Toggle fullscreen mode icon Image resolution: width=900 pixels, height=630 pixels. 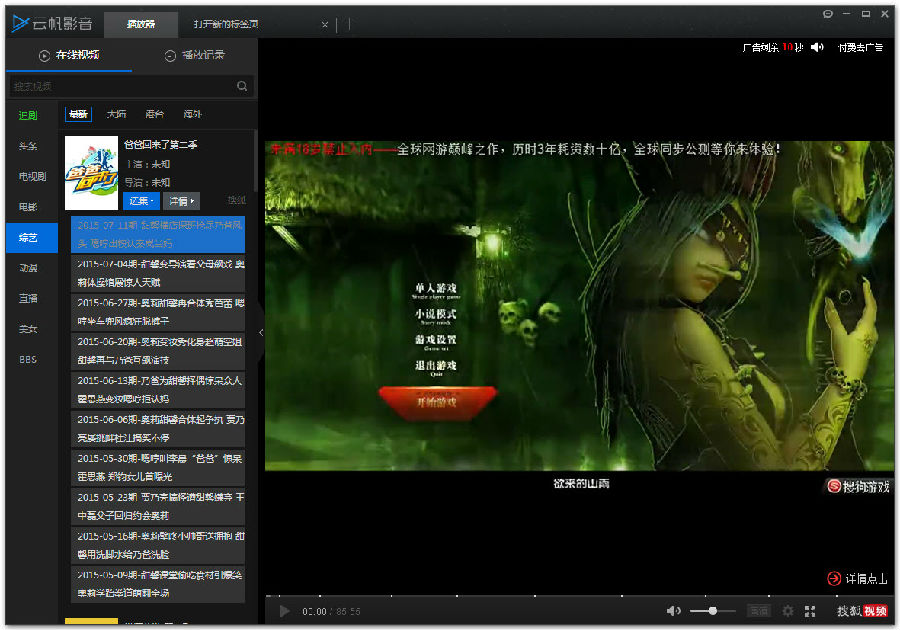tap(810, 612)
